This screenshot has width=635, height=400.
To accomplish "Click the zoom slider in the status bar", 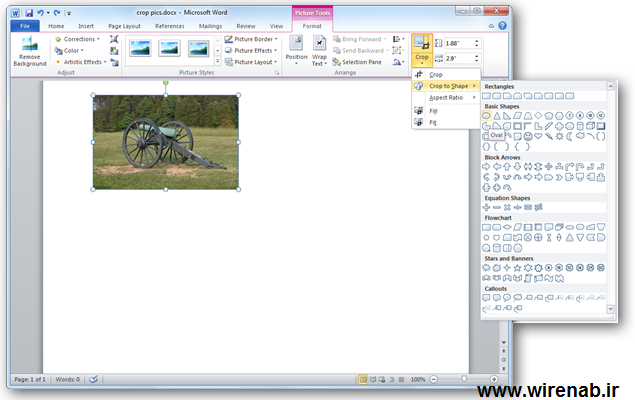I will tap(463, 380).
